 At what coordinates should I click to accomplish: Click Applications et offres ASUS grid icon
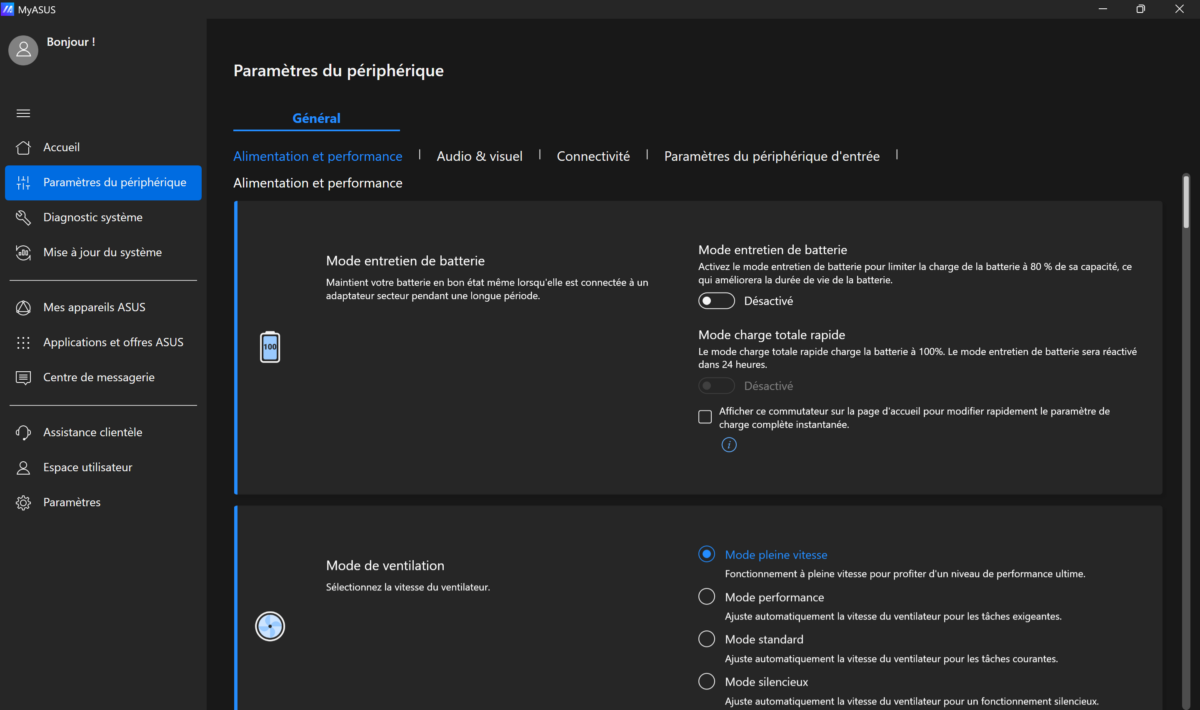click(x=23, y=343)
